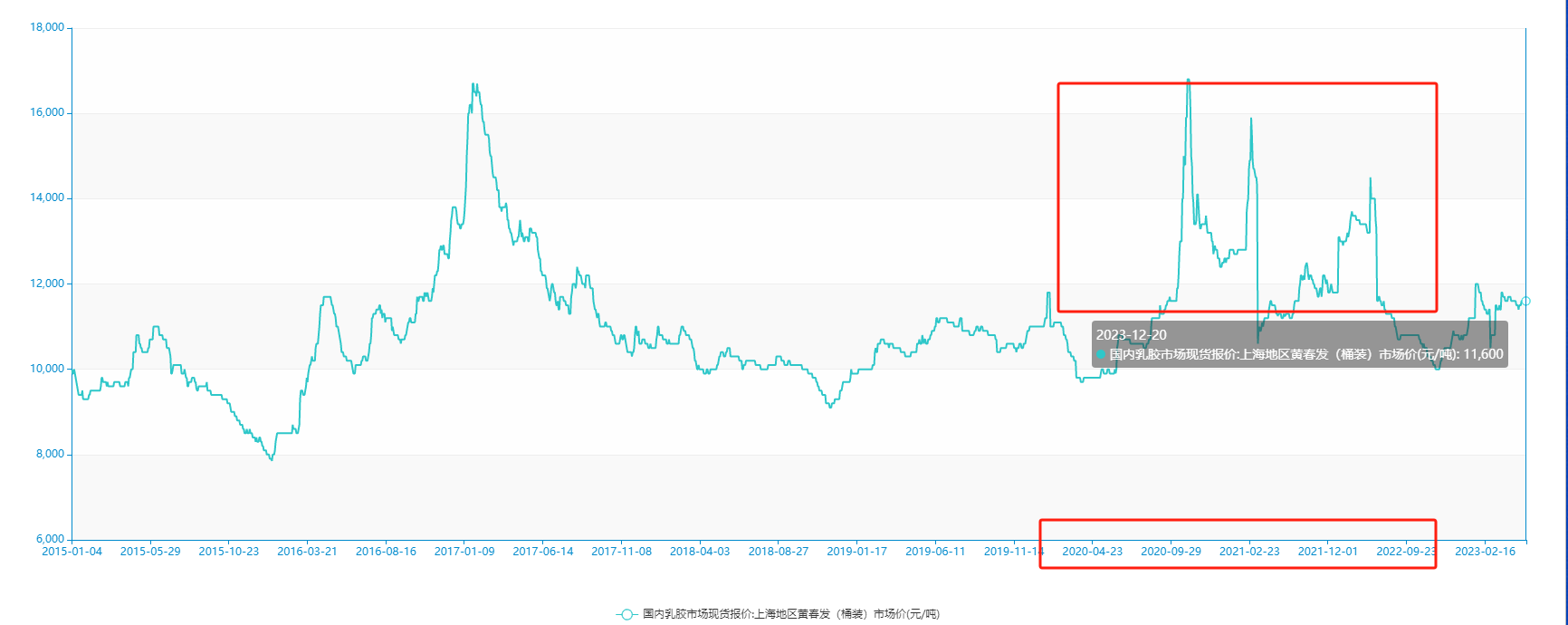Click the x-axis label 2017-01-09
1568x625 pixels.
[x=464, y=551]
